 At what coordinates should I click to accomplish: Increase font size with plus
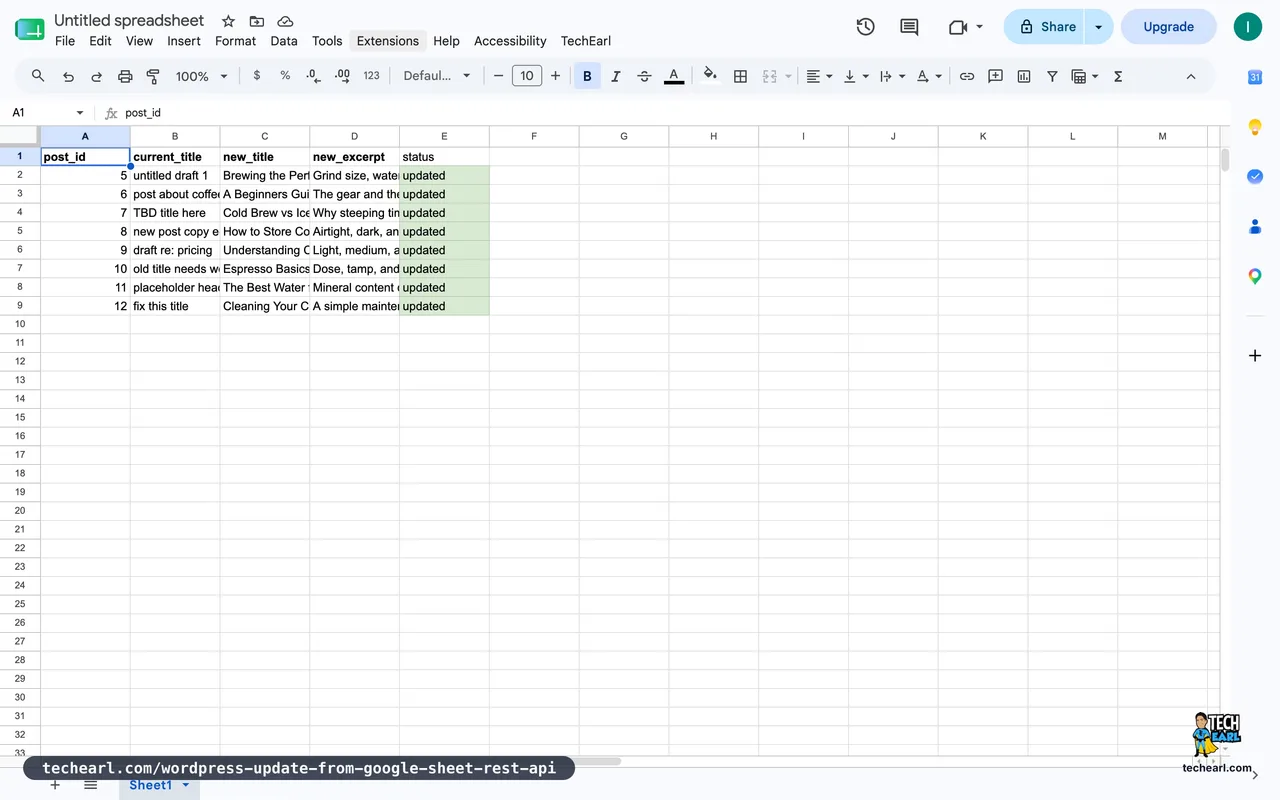click(556, 76)
